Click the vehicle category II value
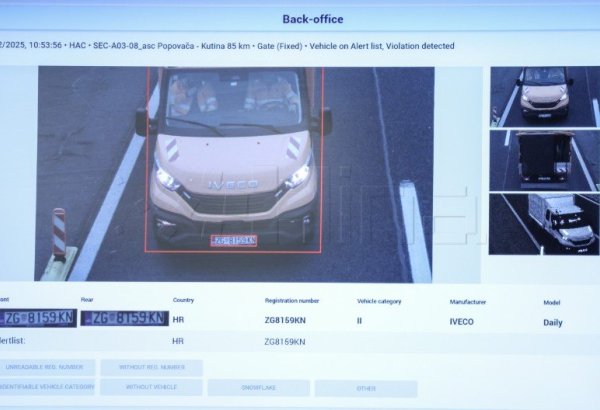 pyautogui.click(x=359, y=321)
